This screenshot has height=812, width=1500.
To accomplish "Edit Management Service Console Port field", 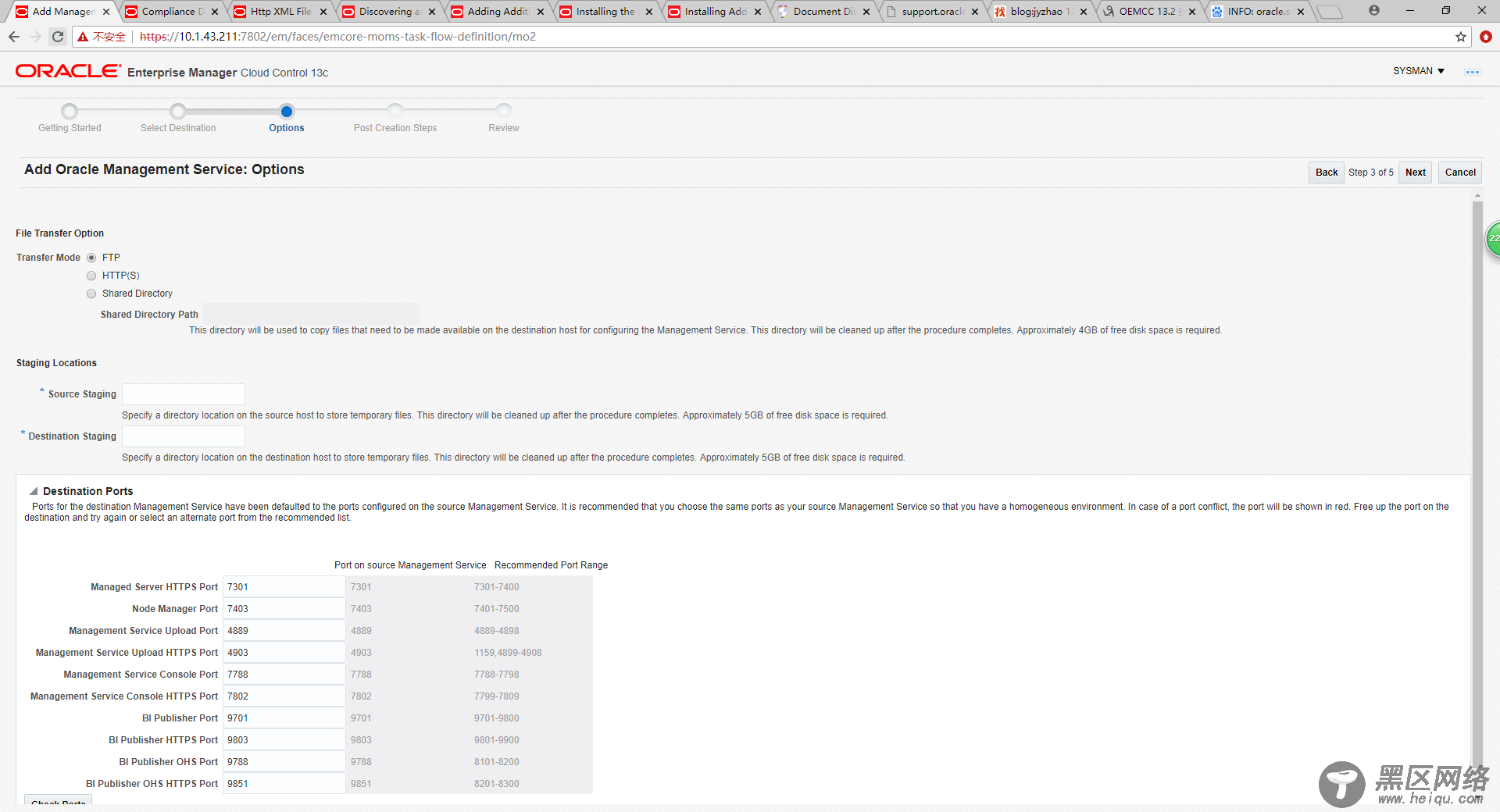I will coord(284,675).
